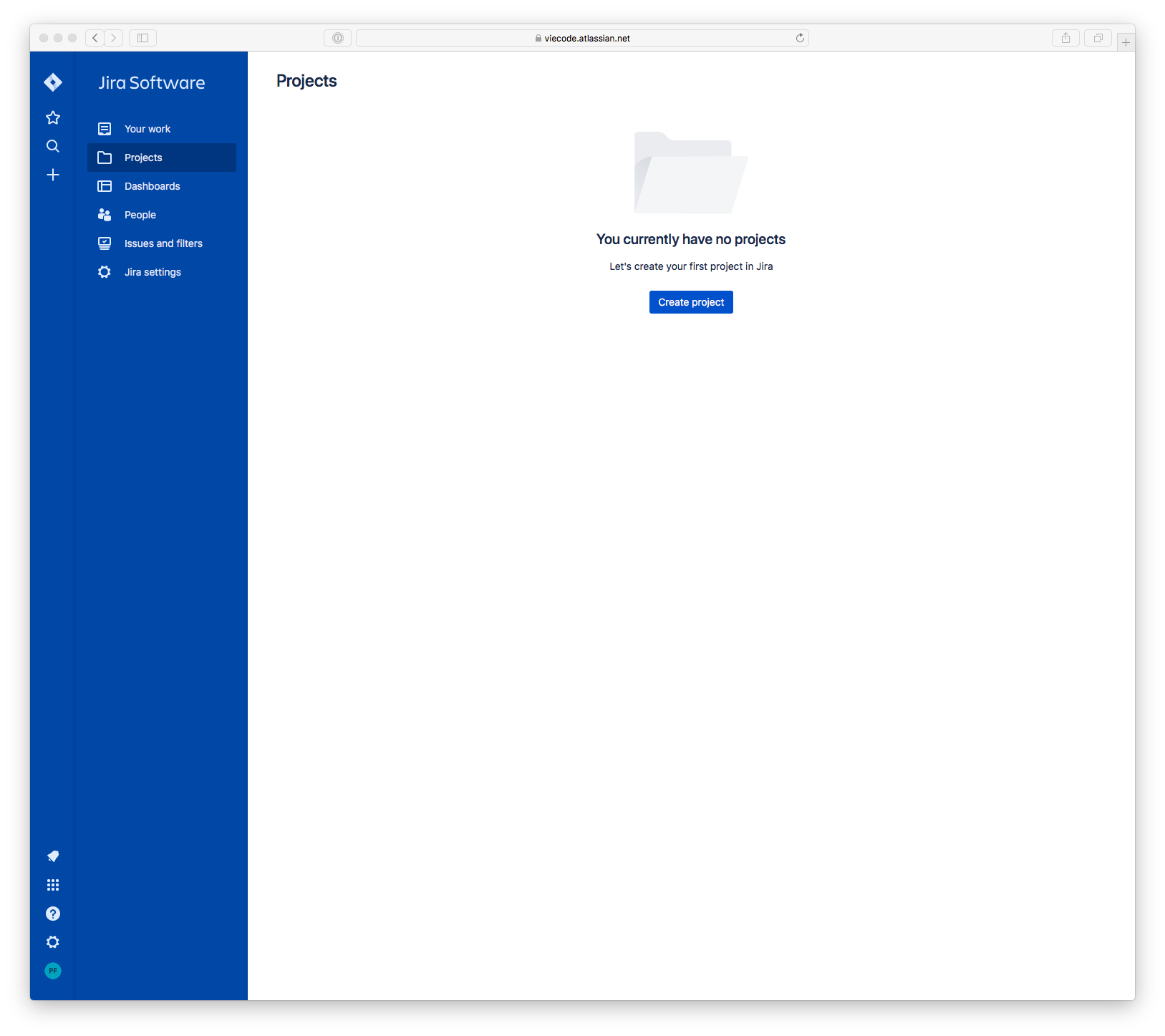Image resolution: width=1165 pixels, height=1036 pixels.
Task: Click the bottom sidebar settings gear
Action: [x=53, y=942]
